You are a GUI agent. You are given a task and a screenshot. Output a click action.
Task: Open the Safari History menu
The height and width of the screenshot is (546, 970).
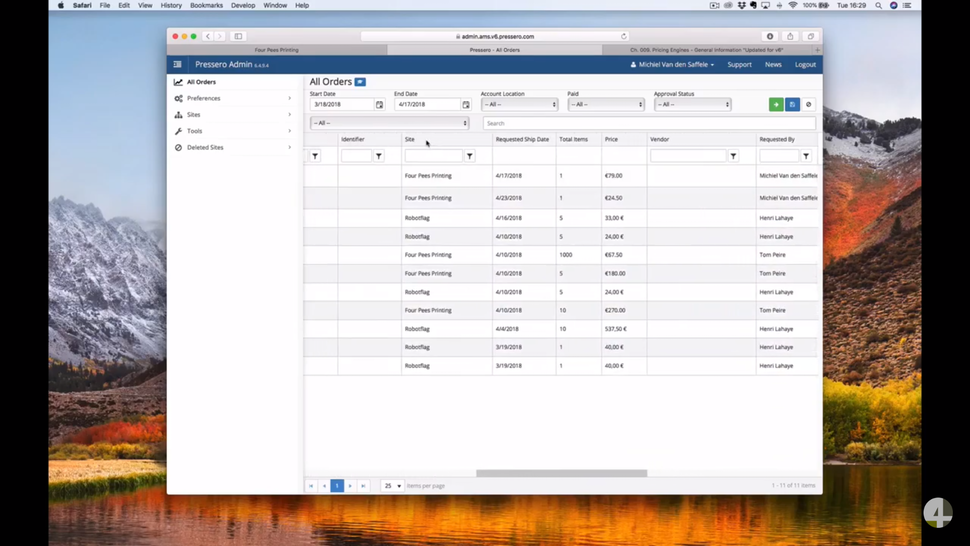coord(171,5)
